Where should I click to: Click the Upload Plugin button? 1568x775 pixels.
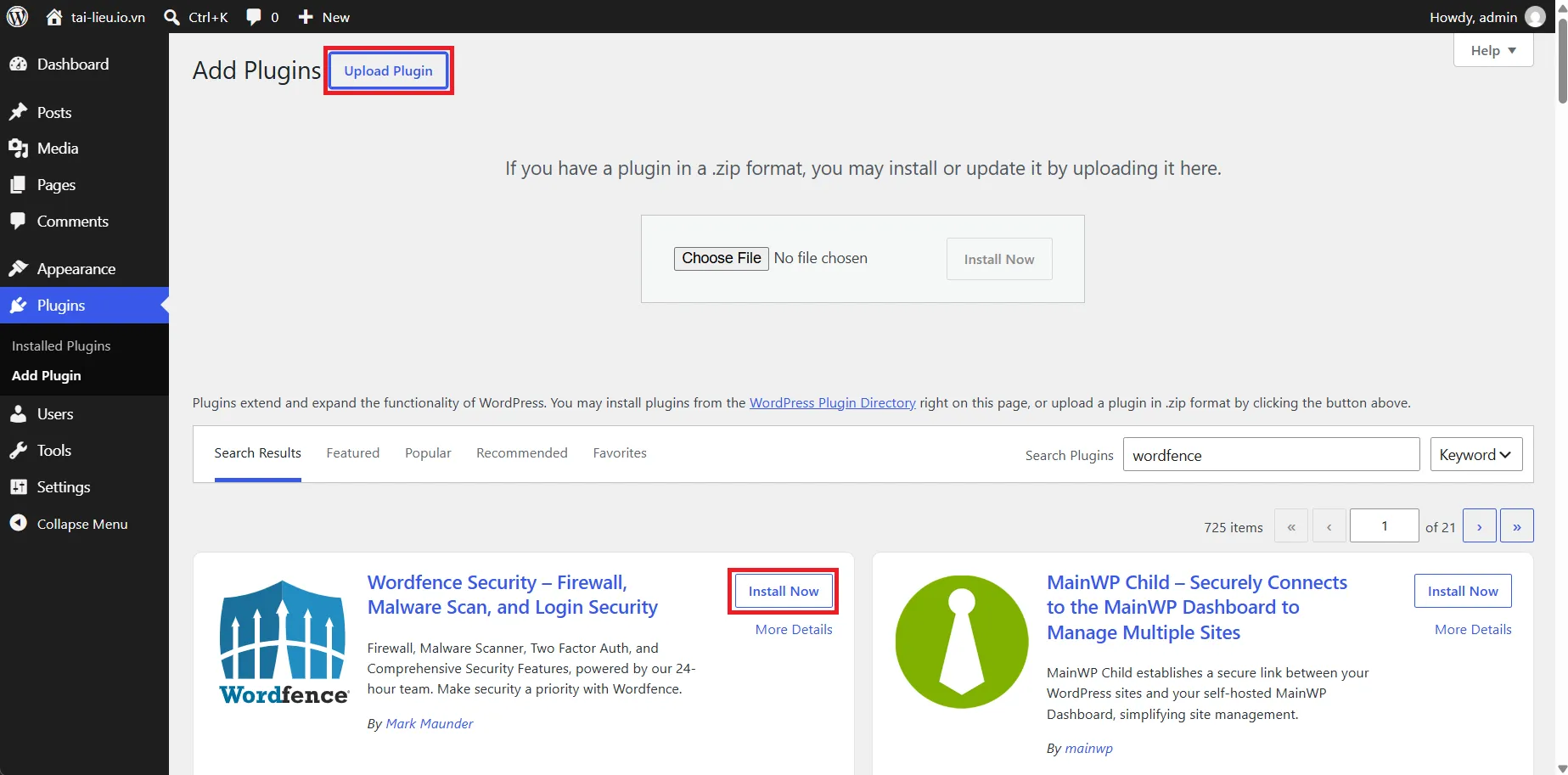pyautogui.click(x=389, y=70)
